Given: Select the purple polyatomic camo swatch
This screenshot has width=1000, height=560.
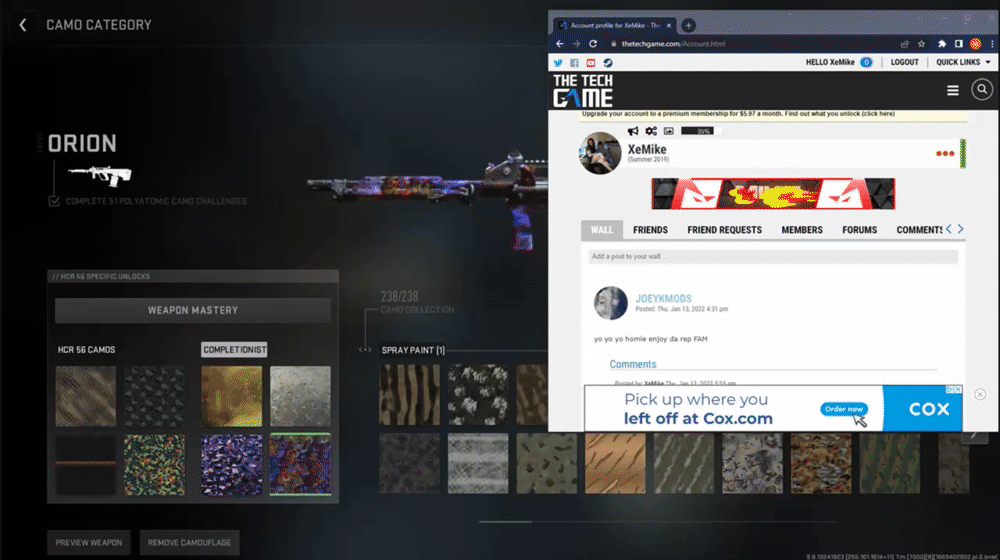Looking at the screenshot, I should (232, 465).
